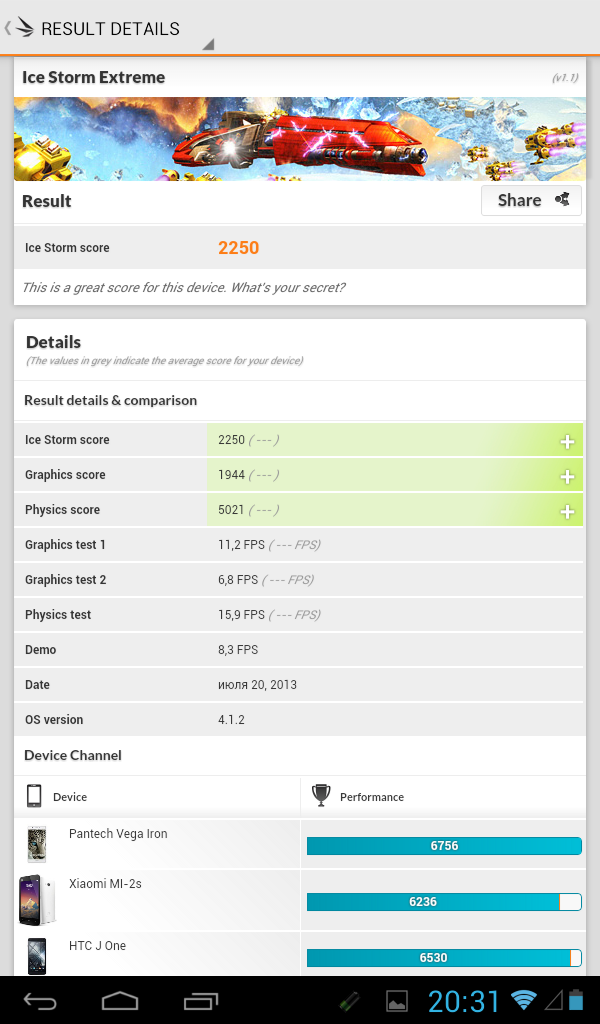
Task: Open Android Recent Apps button
Action: (200, 1000)
